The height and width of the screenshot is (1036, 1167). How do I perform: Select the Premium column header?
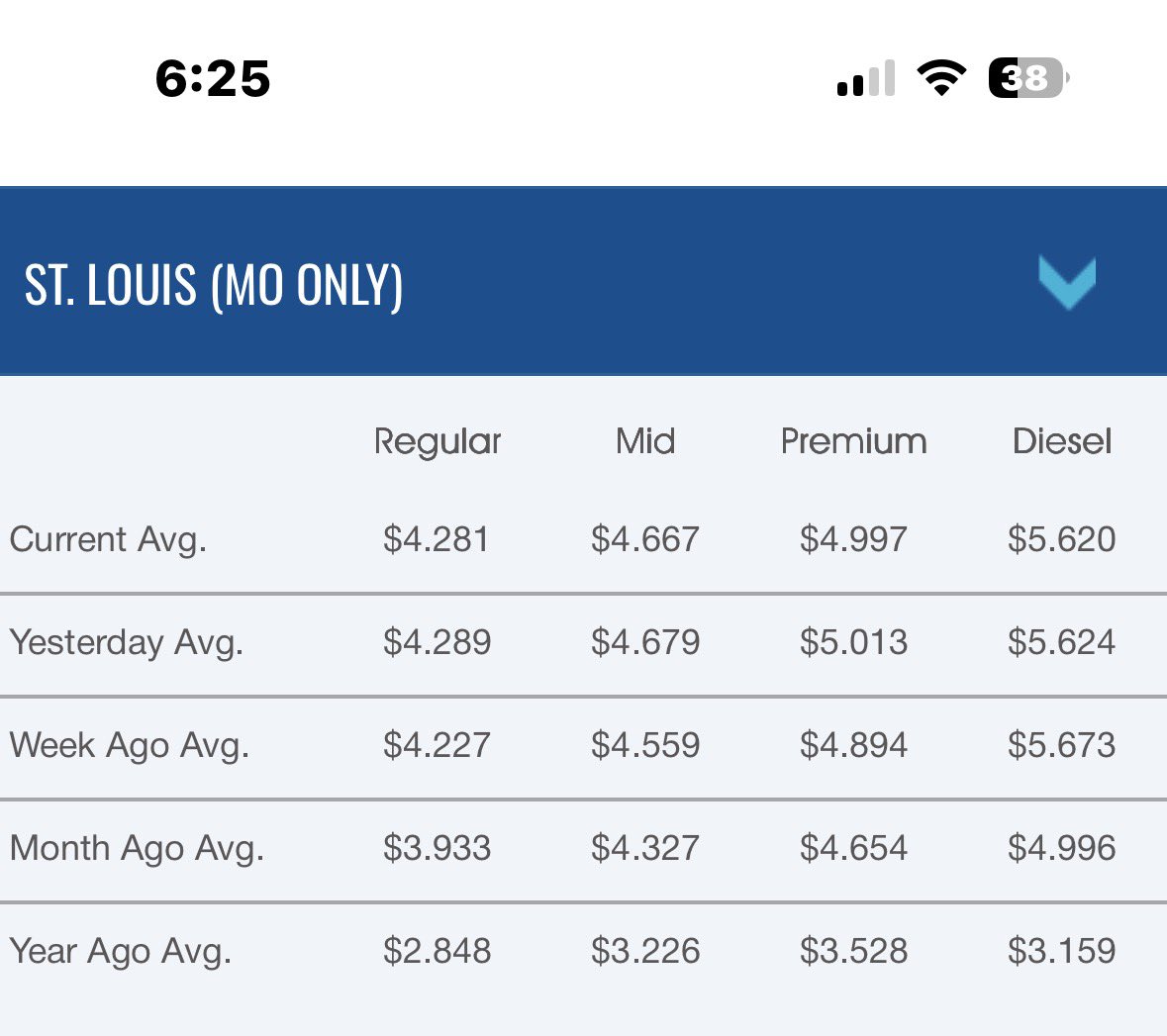pyautogui.click(x=853, y=440)
